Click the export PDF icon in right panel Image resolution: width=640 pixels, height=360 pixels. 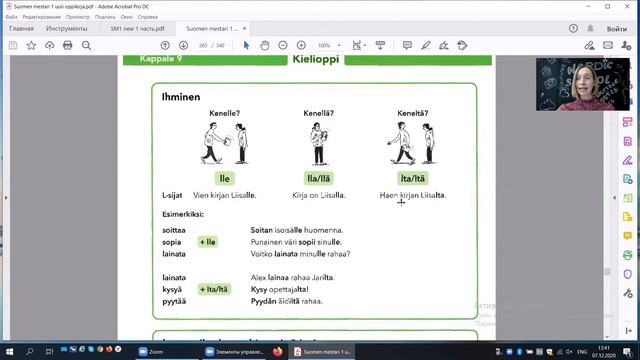(628, 141)
